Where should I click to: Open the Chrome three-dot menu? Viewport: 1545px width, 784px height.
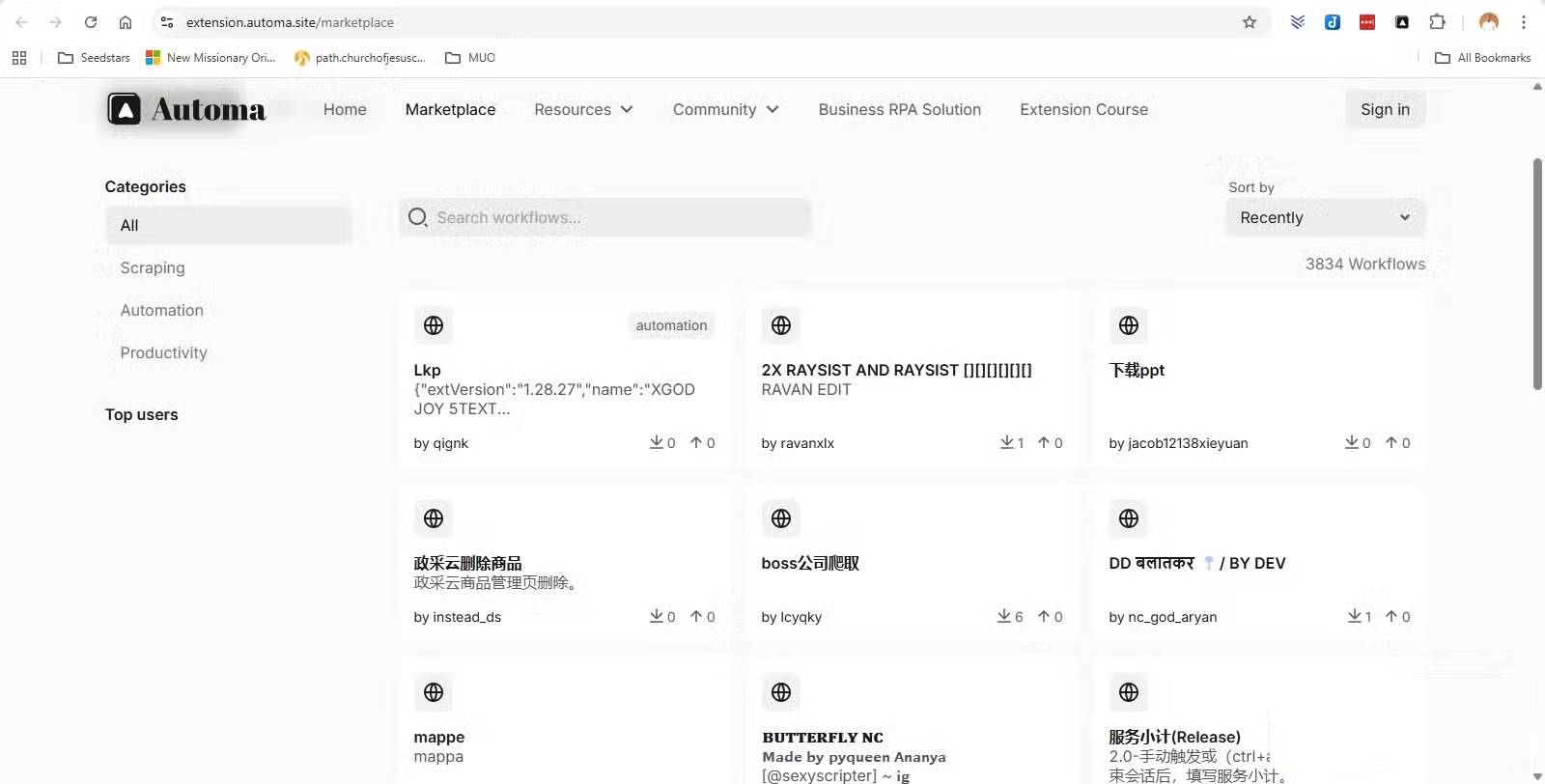[1524, 22]
